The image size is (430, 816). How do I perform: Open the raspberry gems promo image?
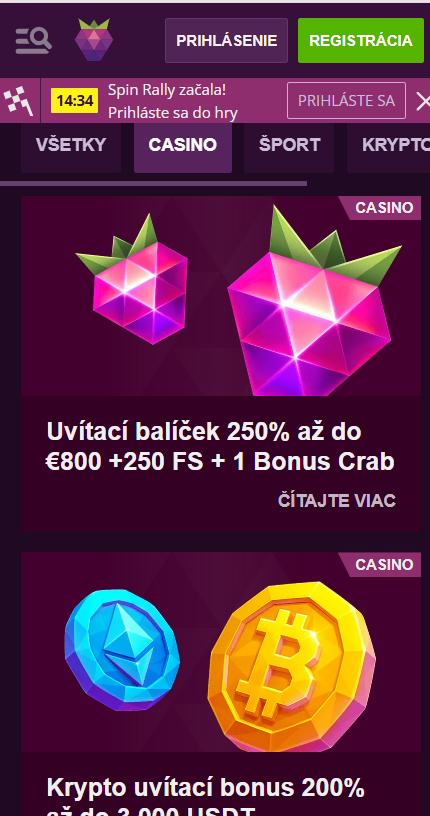click(x=221, y=296)
